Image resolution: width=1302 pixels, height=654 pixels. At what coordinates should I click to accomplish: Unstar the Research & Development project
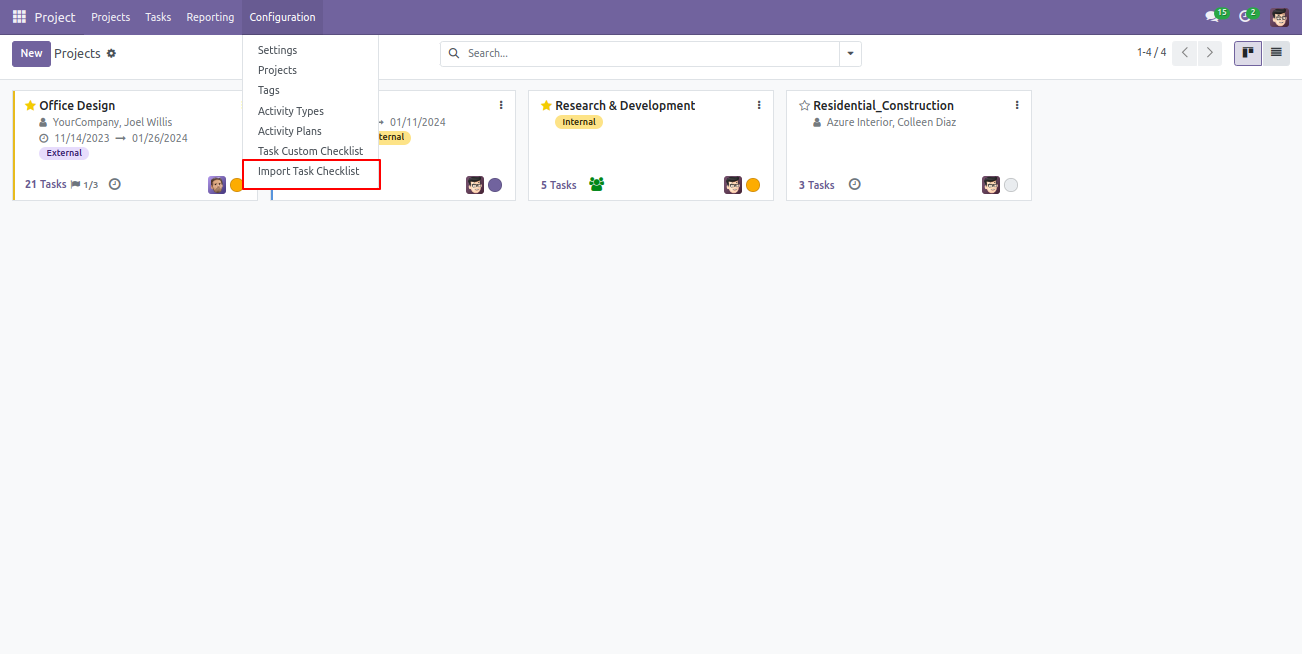pos(546,105)
